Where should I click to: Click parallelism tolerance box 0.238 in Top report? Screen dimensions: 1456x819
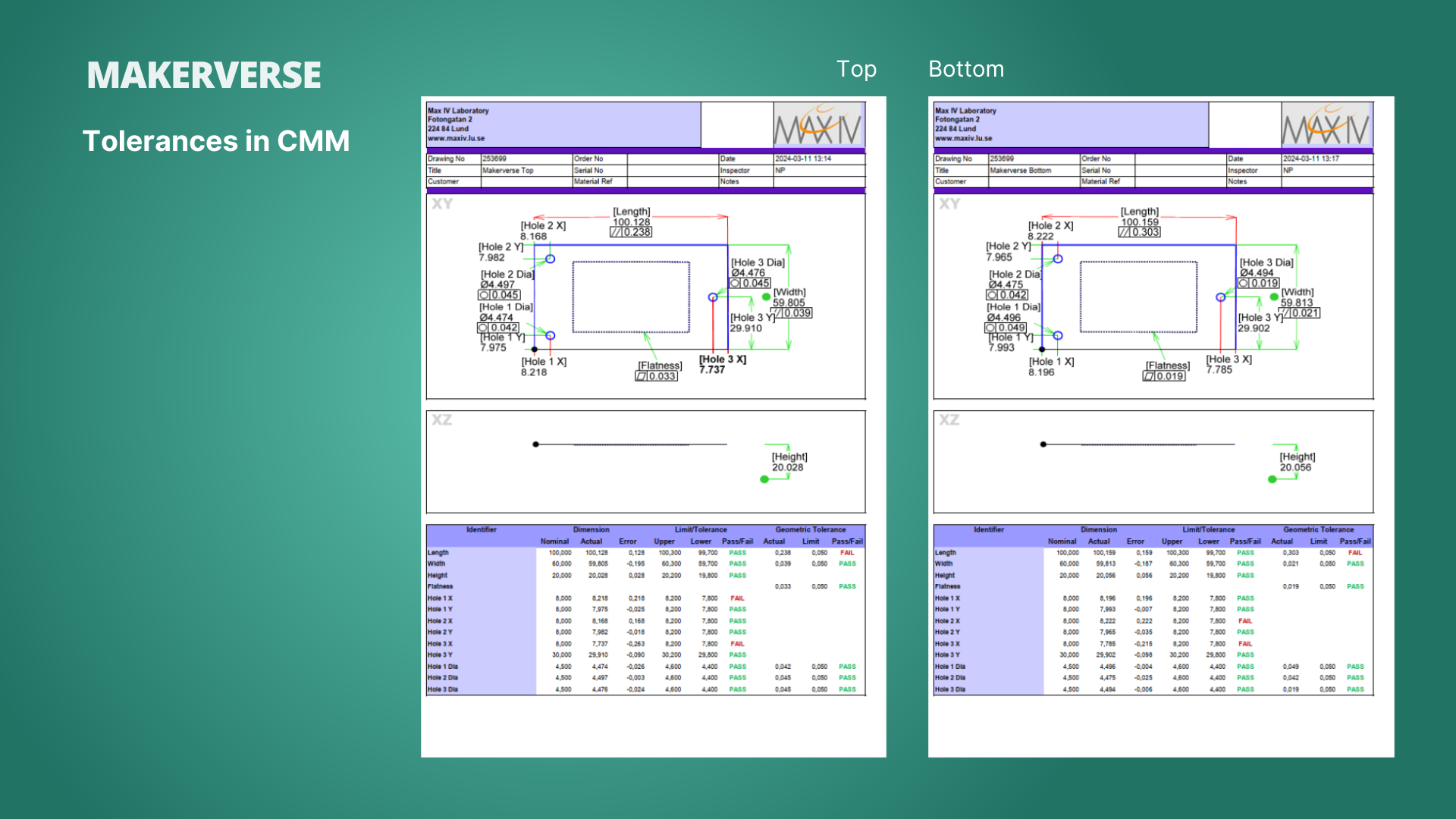pos(631,232)
